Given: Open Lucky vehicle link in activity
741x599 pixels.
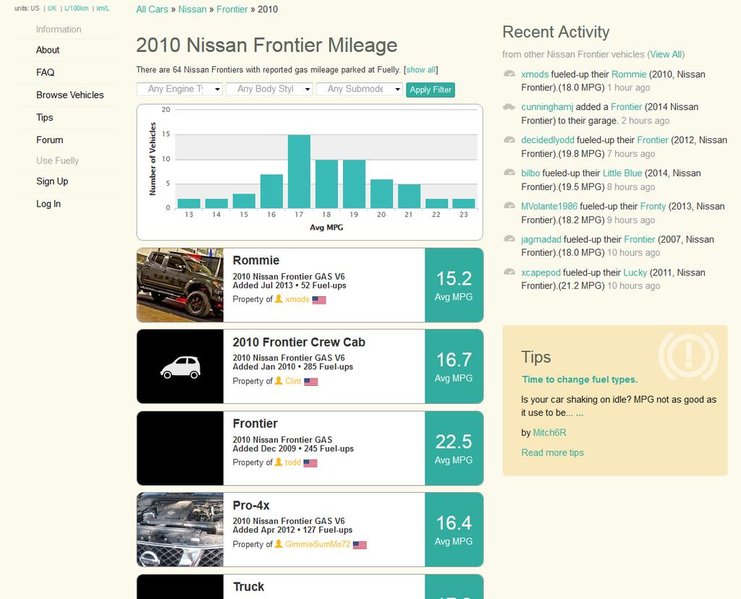Looking at the screenshot, I should [x=635, y=273].
